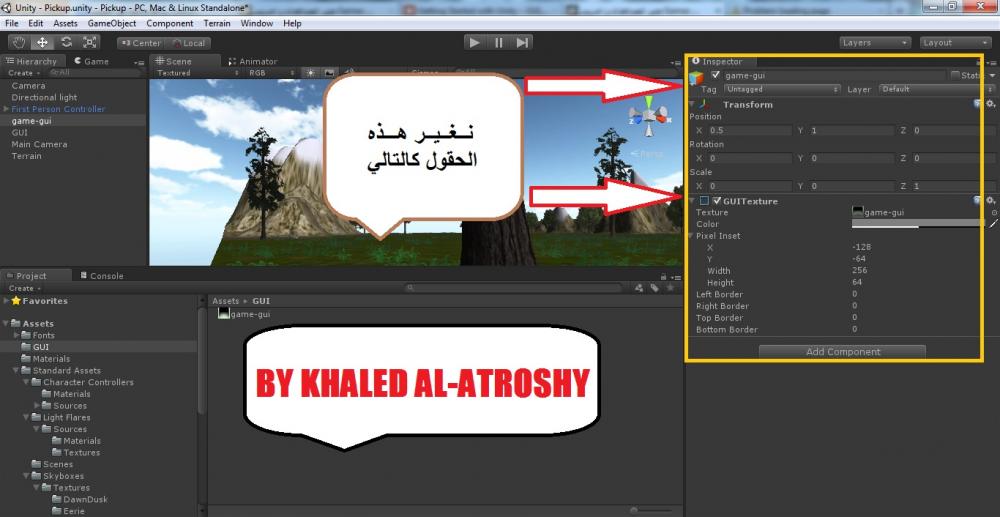This screenshot has height=517, width=1000.
Task: Click the Project panel lock icon
Action: [664, 276]
